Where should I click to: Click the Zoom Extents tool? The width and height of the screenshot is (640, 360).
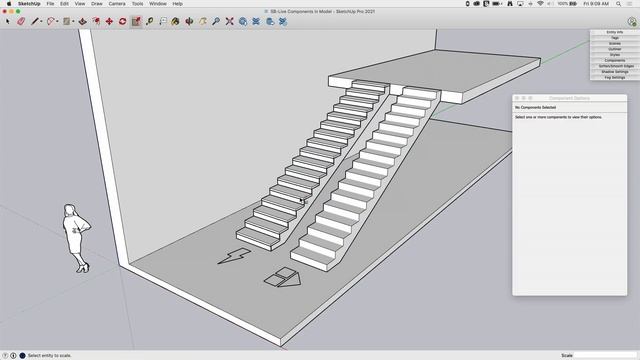click(229, 21)
